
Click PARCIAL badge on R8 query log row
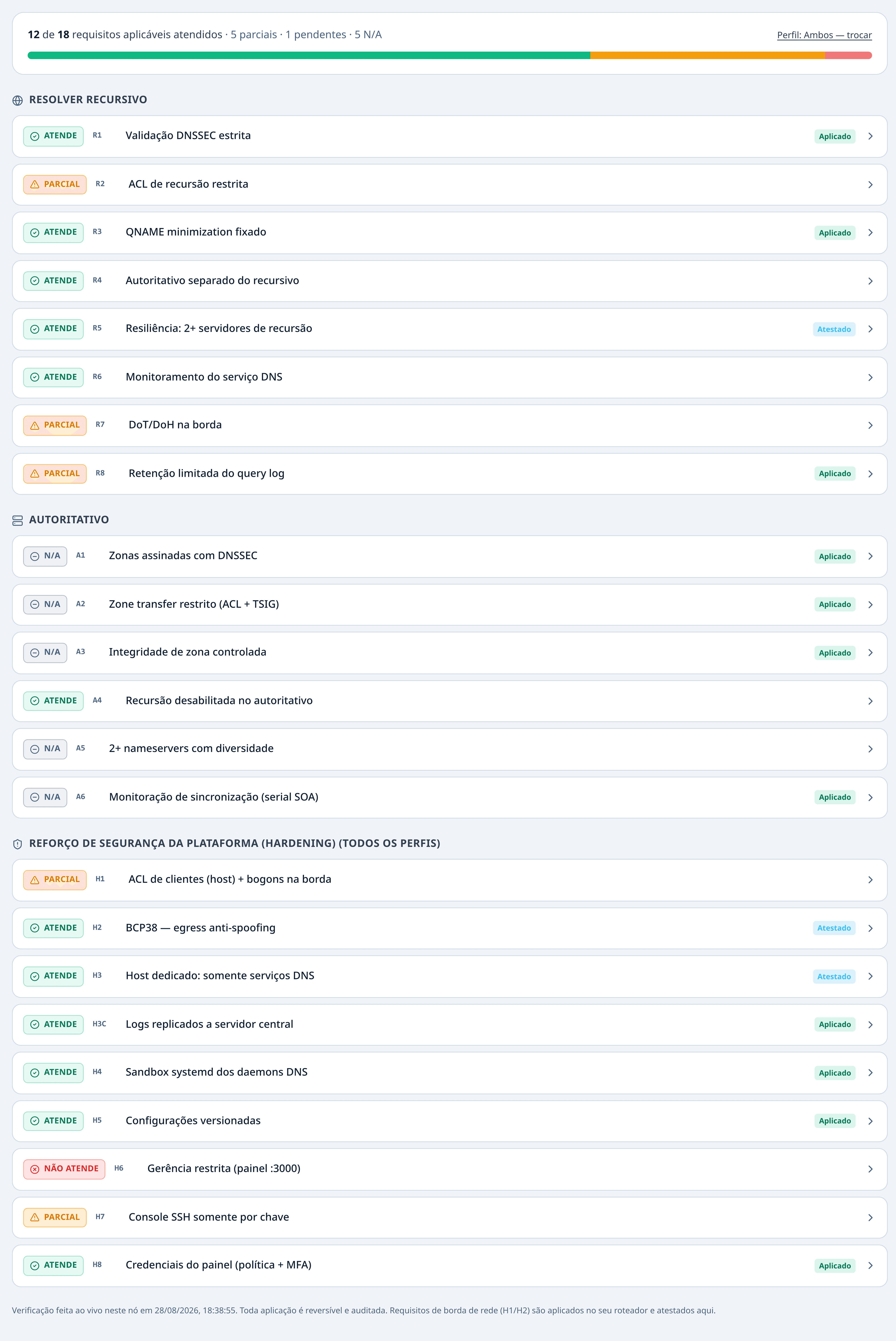pyautogui.click(x=55, y=474)
